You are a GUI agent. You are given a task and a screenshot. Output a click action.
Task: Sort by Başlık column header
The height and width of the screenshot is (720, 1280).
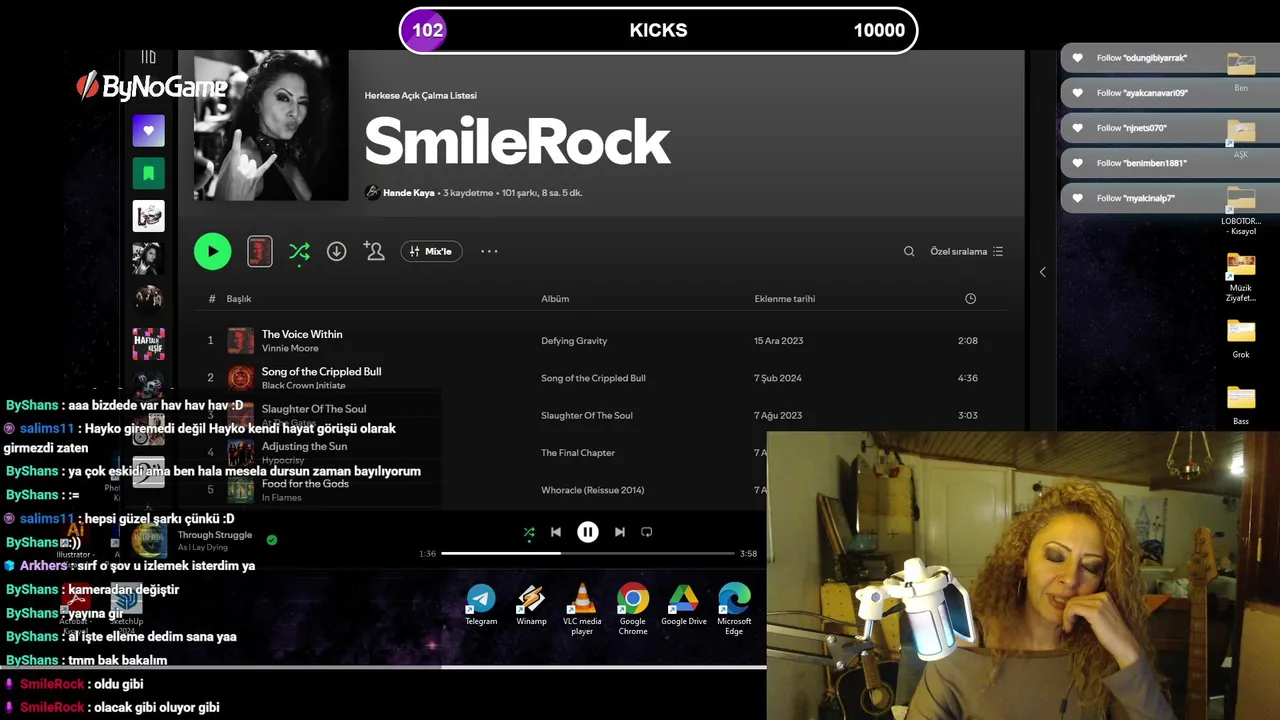[x=239, y=299]
